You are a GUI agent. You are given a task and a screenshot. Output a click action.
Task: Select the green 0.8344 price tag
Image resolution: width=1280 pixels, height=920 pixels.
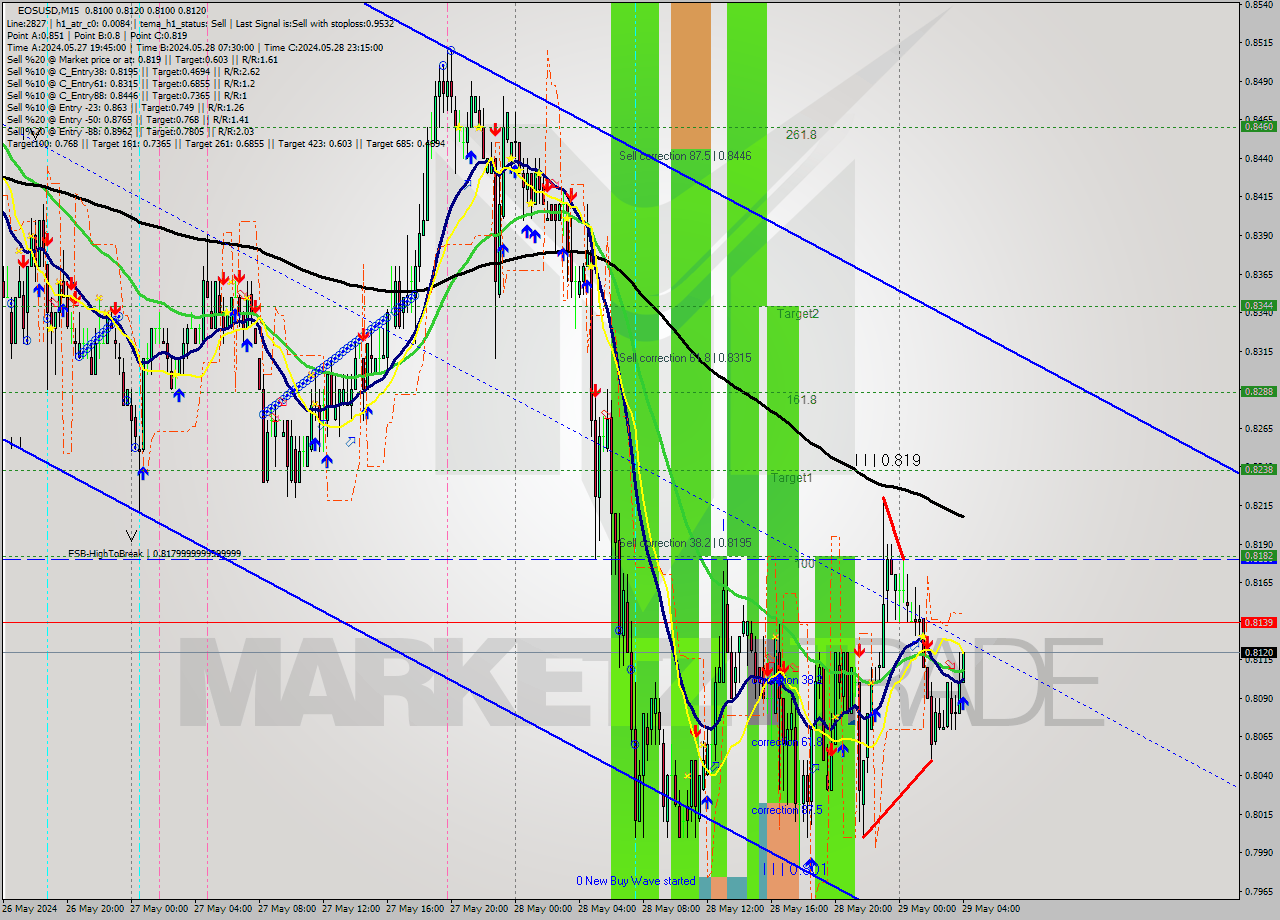[x=1258, y=306]
